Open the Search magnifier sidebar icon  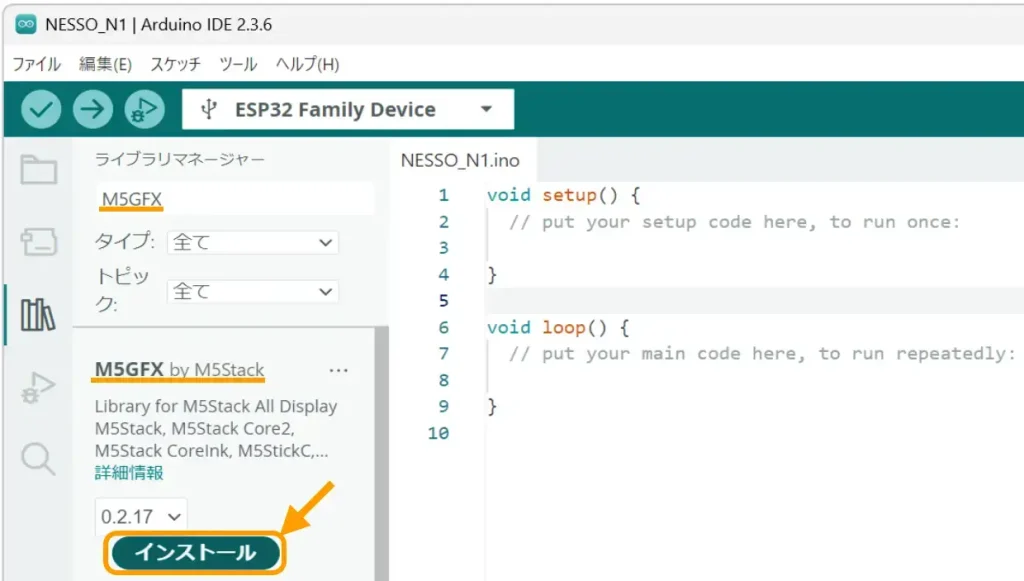click(x=38, y=459)
